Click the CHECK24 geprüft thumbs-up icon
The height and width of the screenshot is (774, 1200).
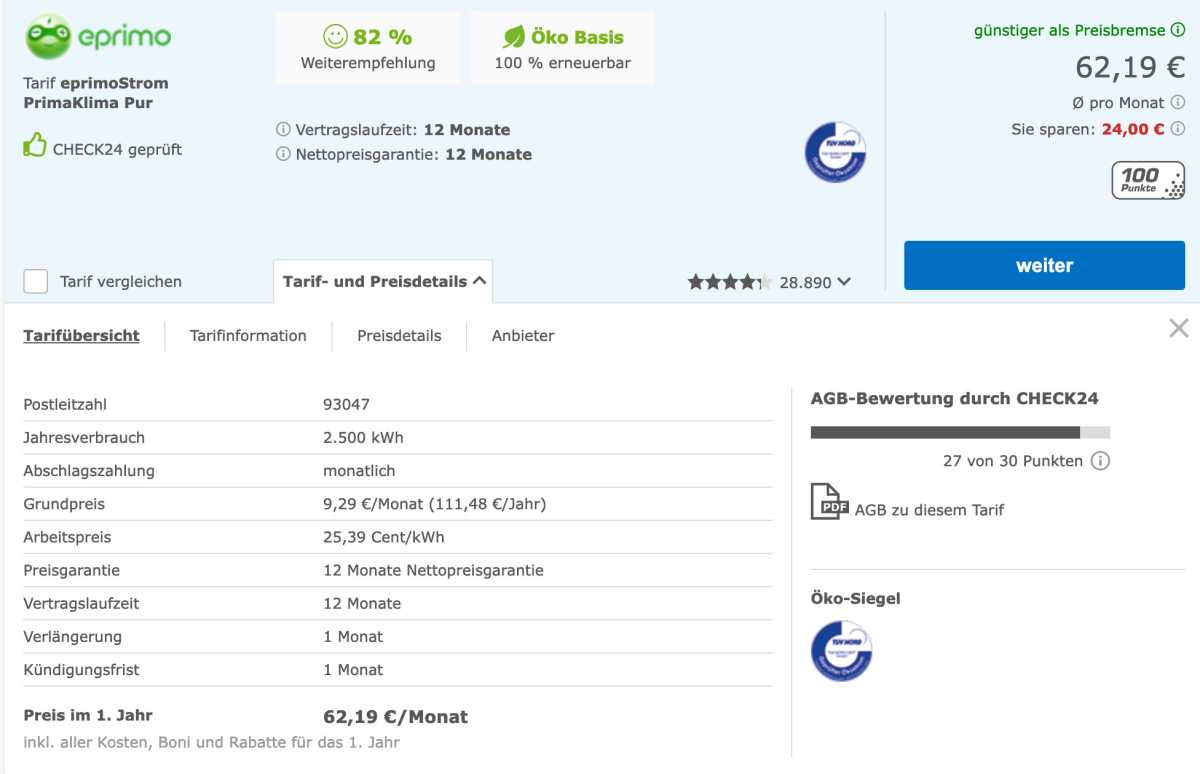point(35,146)
